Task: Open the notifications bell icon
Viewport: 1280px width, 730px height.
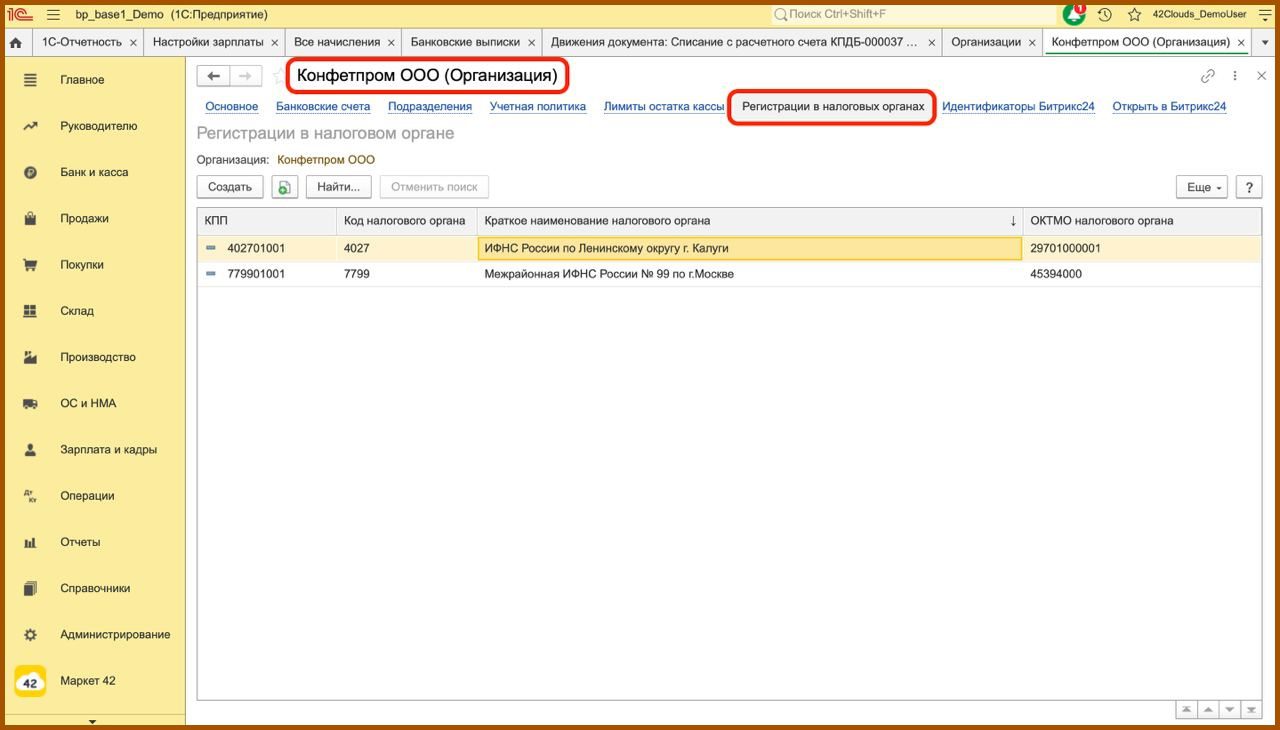Action: tap(1074, 15)
